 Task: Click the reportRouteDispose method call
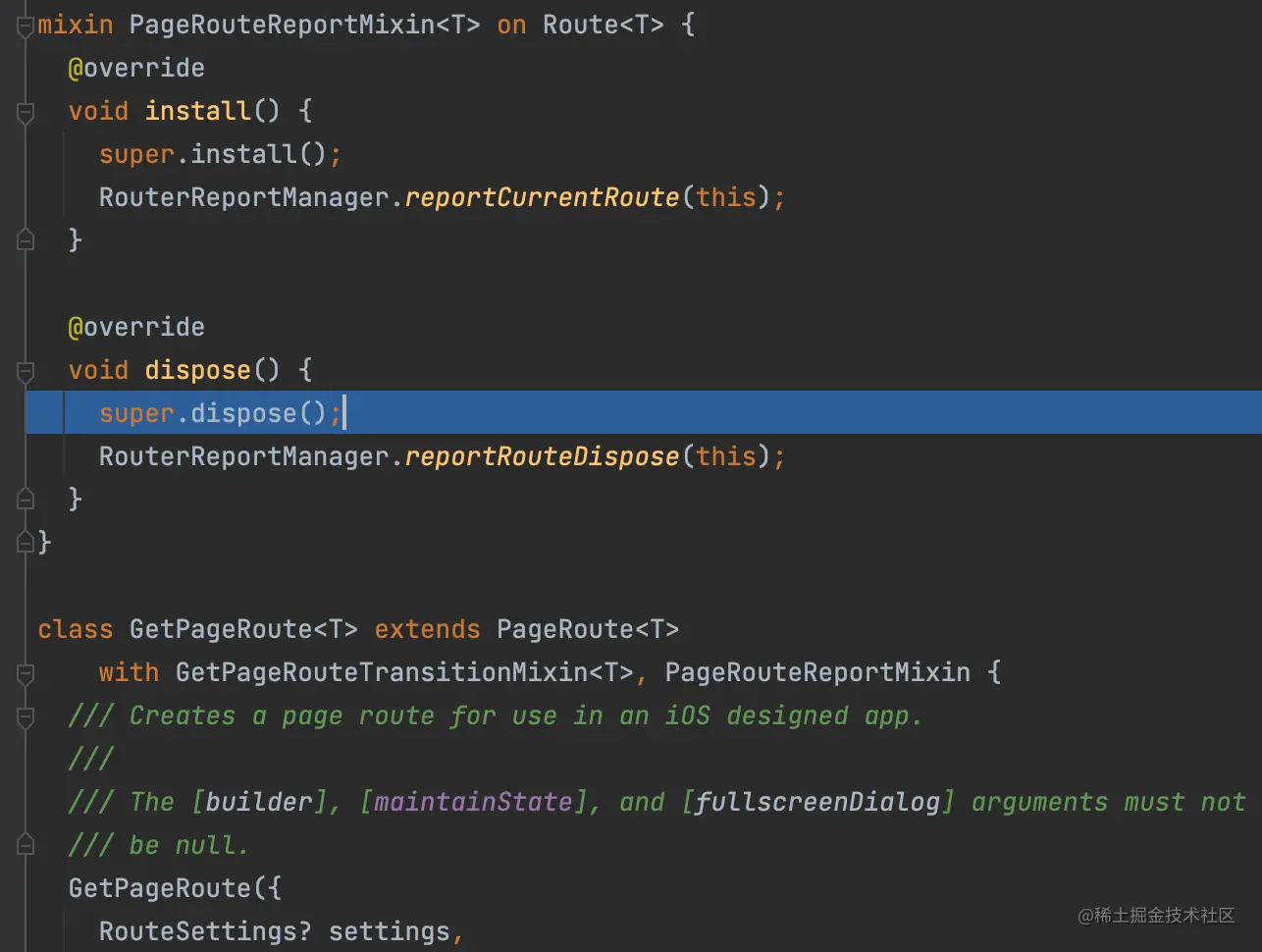542,456
